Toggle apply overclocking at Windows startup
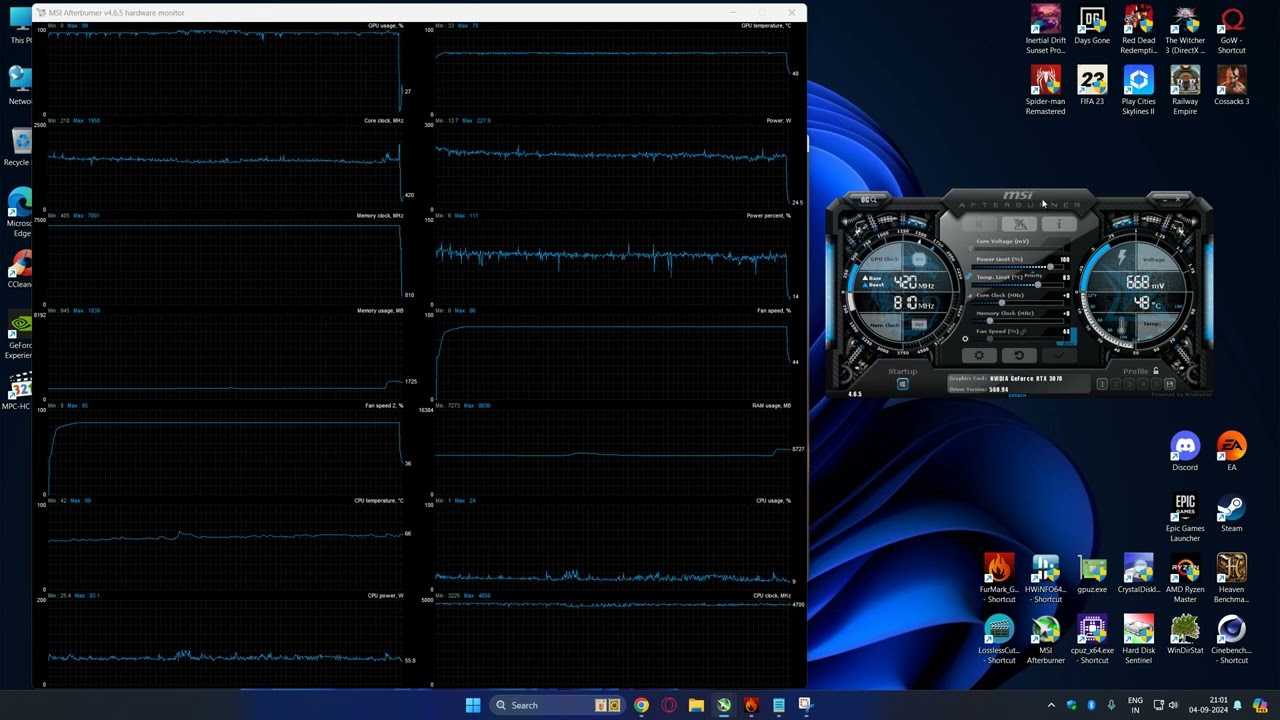This screenshot has width=1280, height=720. pyautogui.click(x=902, y=384)
